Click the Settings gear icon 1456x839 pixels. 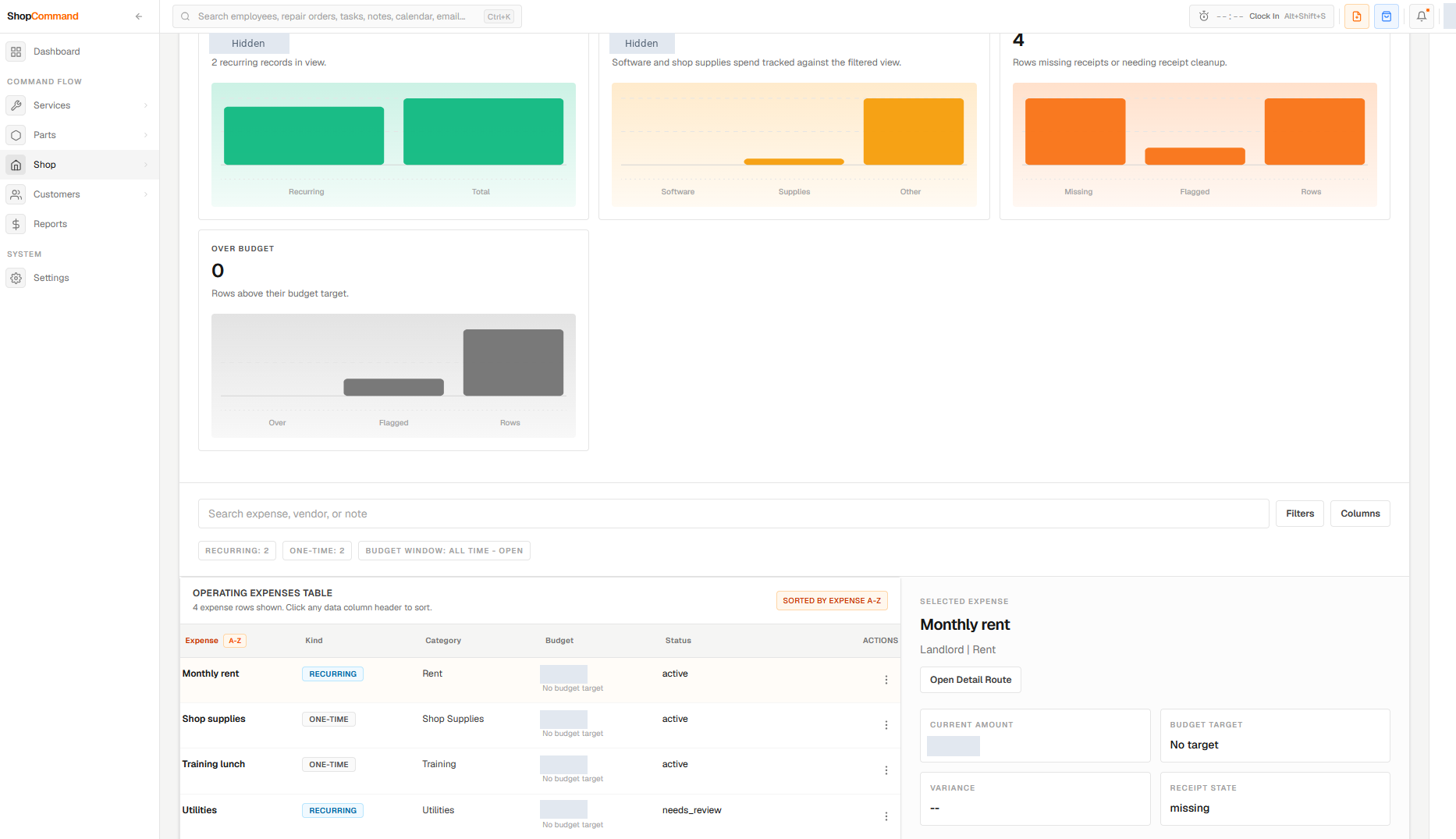click(16, 278)
